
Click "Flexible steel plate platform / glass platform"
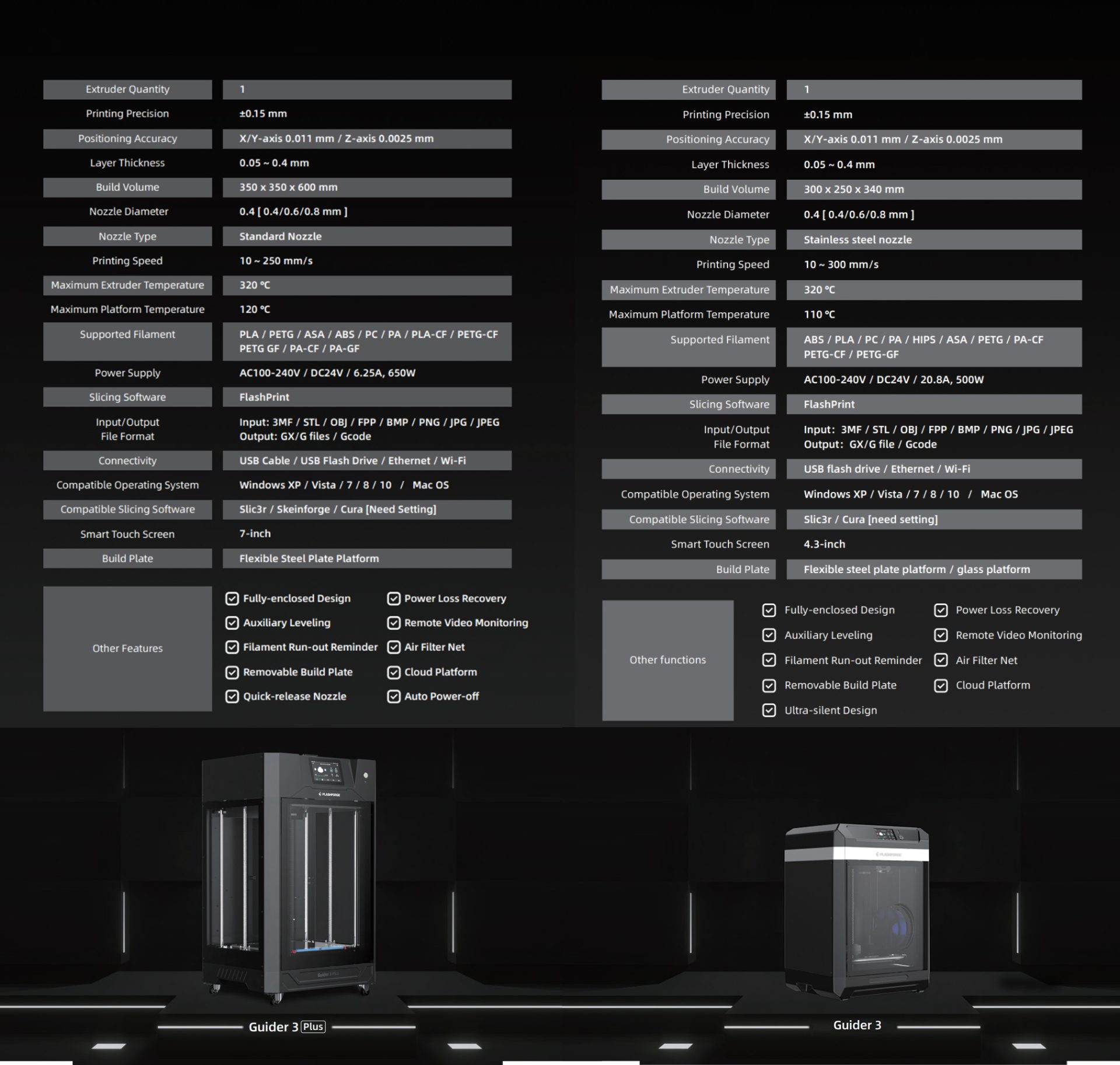(916, 569)
